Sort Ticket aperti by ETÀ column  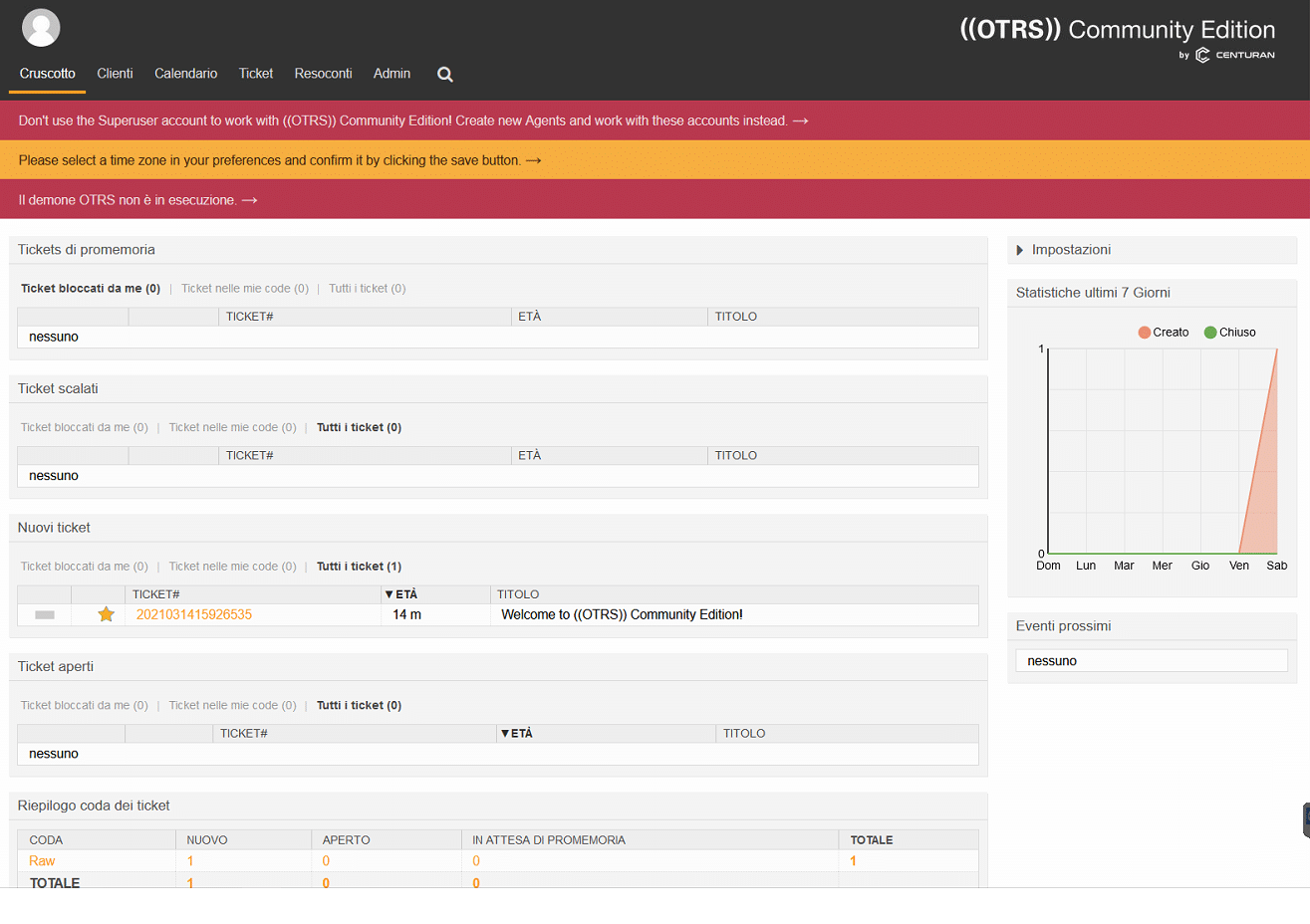(517, 734)
